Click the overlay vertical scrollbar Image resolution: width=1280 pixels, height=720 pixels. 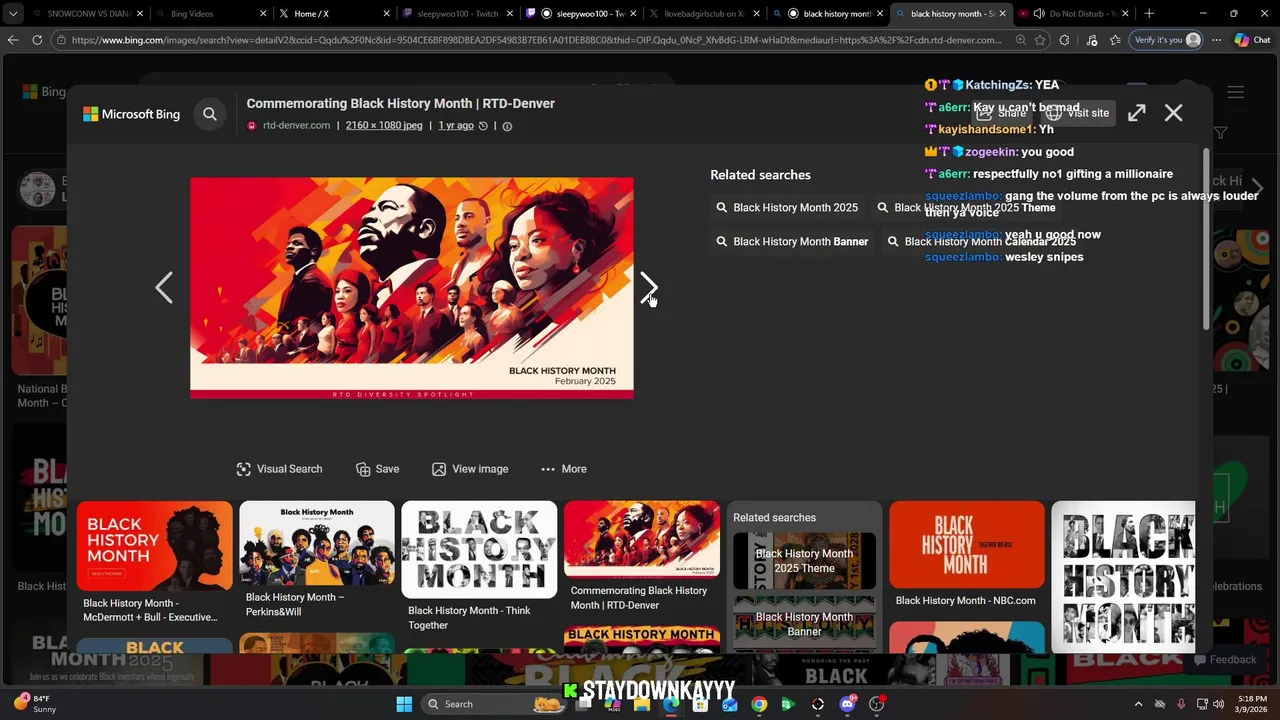point(1206,240)
